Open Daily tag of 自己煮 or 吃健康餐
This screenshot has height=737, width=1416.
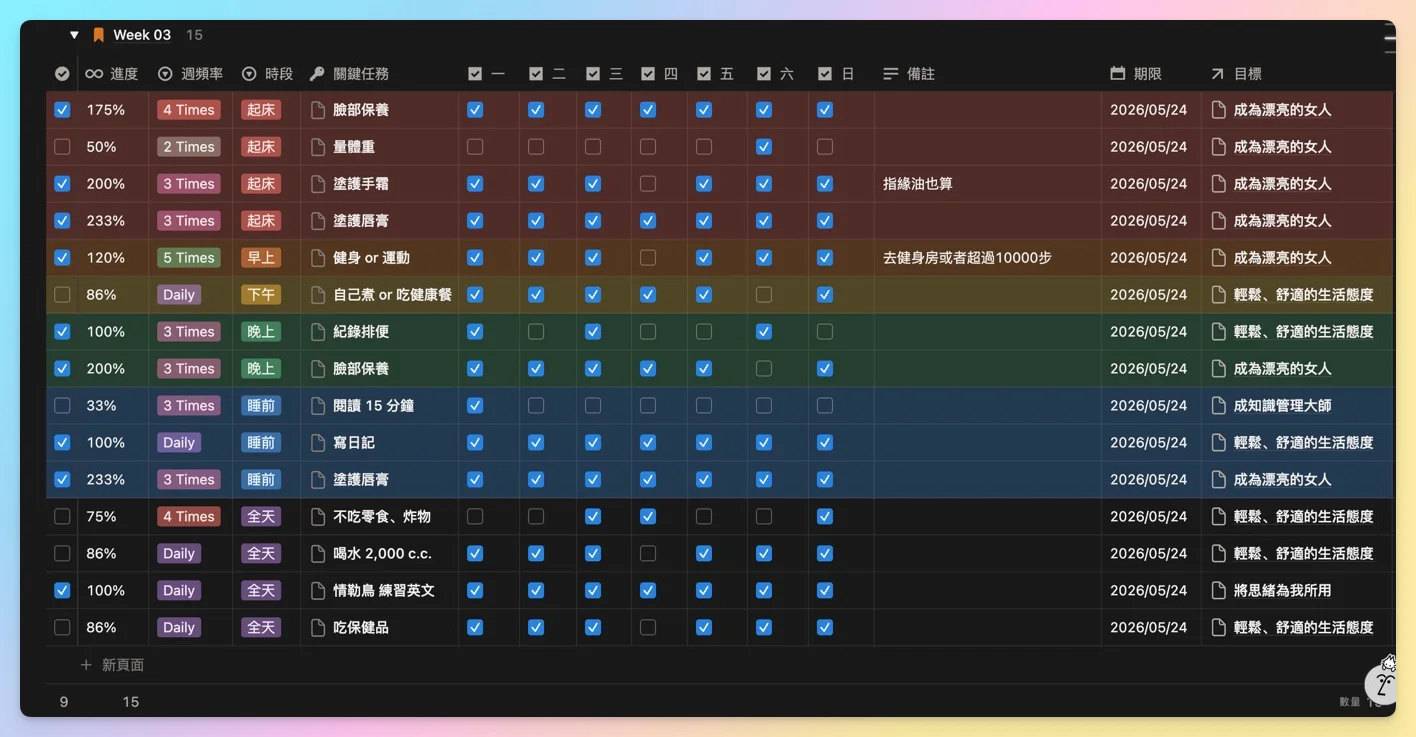pos(179,295)
